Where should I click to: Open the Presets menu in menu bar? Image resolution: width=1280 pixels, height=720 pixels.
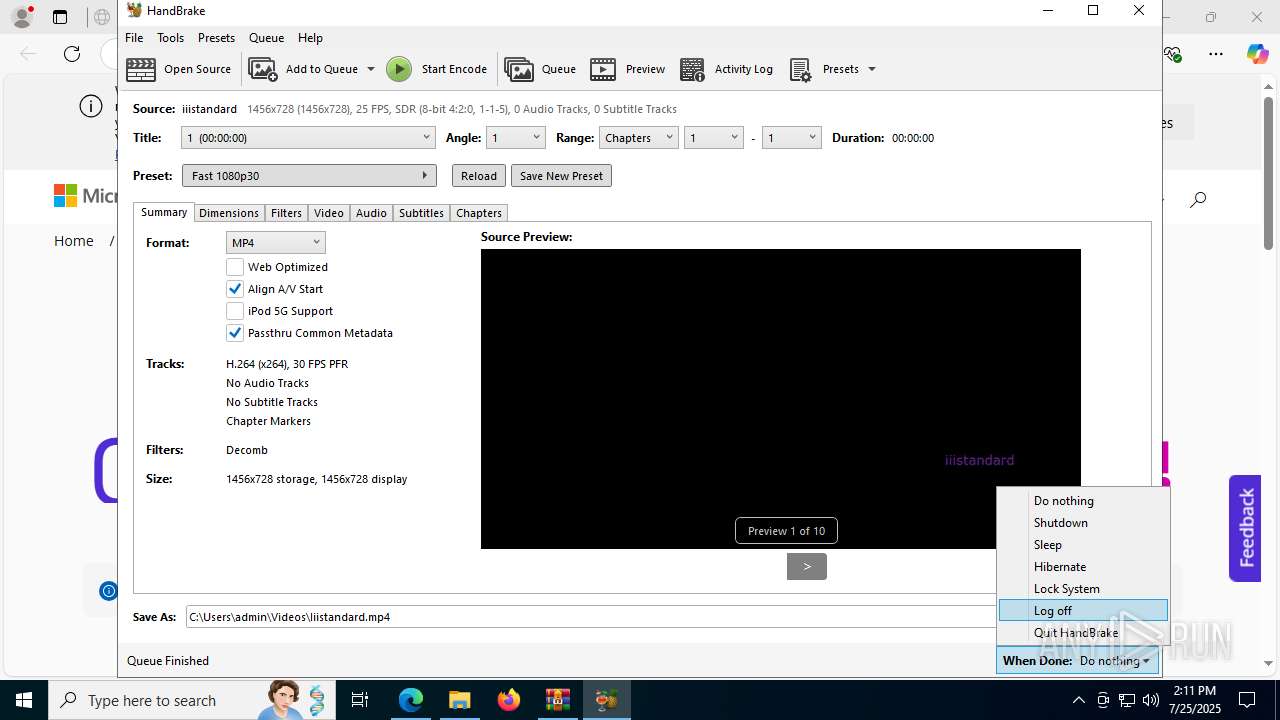tap(216, 38)
